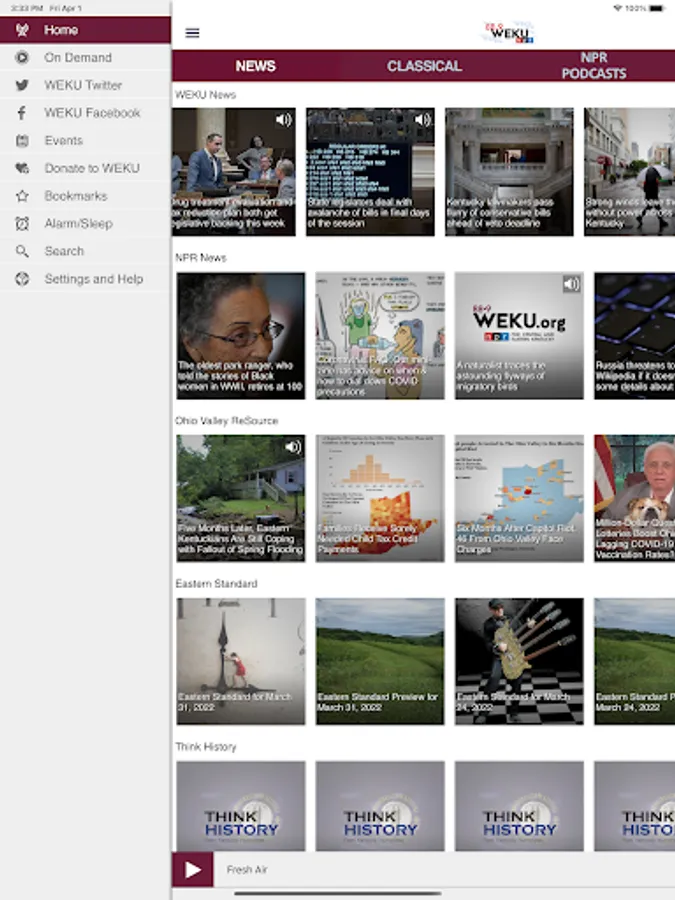675x900 pixels.
Task: Open Eastern Standard Preview for March 31
Action: coord(380,661)
